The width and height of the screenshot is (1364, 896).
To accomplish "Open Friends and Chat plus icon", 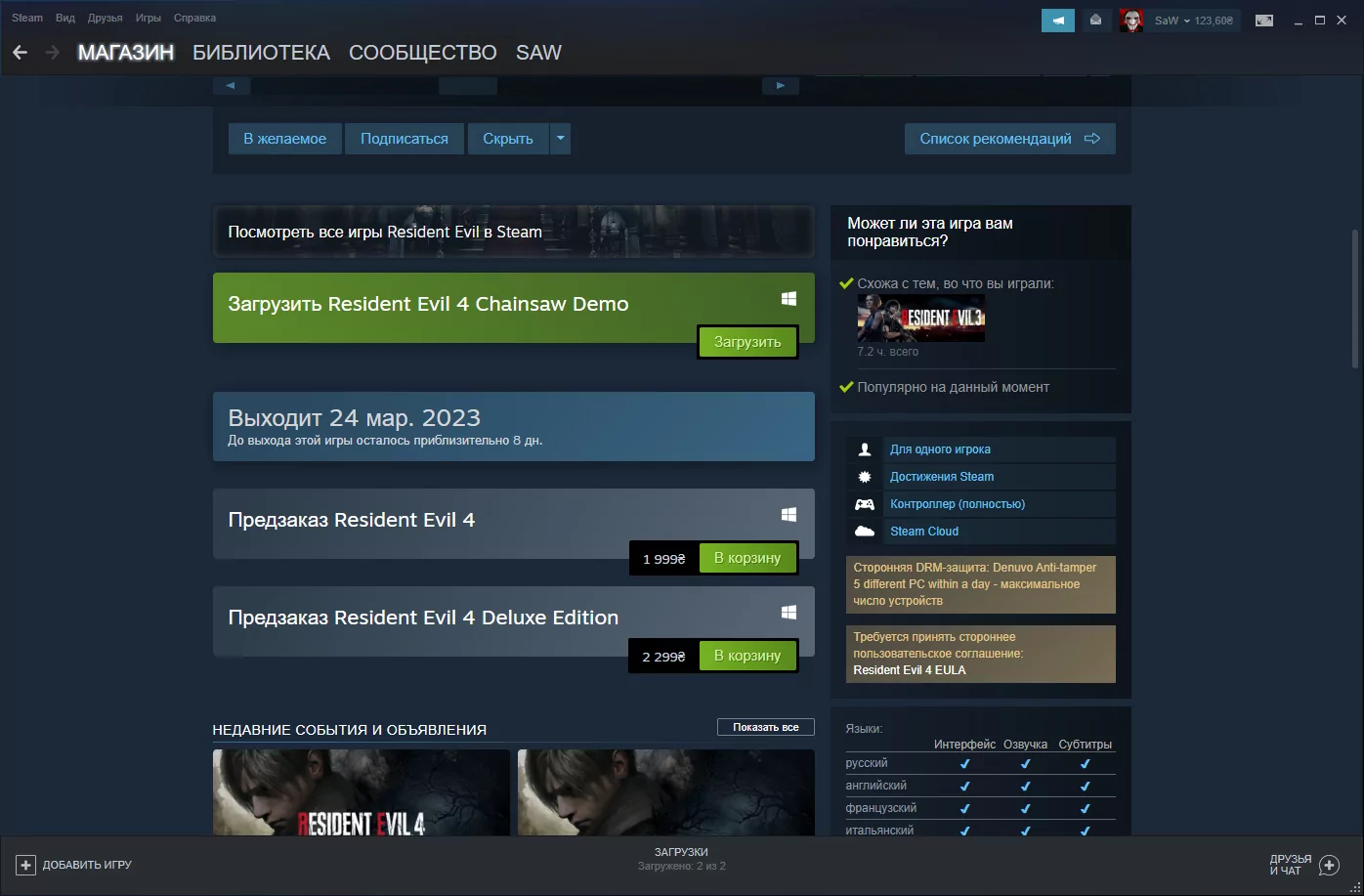I will click(1329, 865).
